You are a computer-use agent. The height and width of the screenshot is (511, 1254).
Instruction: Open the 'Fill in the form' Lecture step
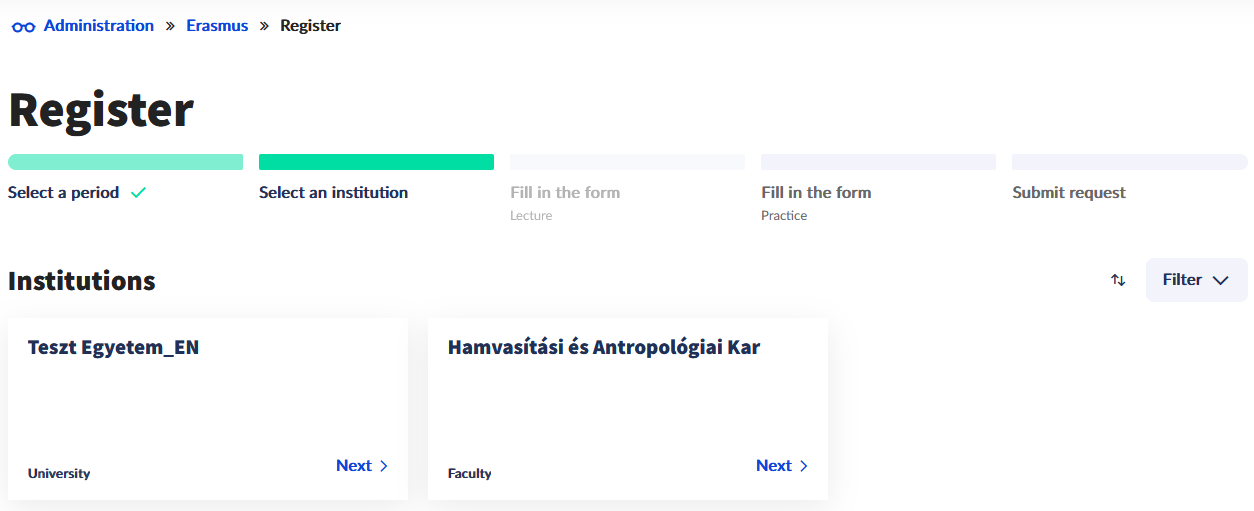565,193
